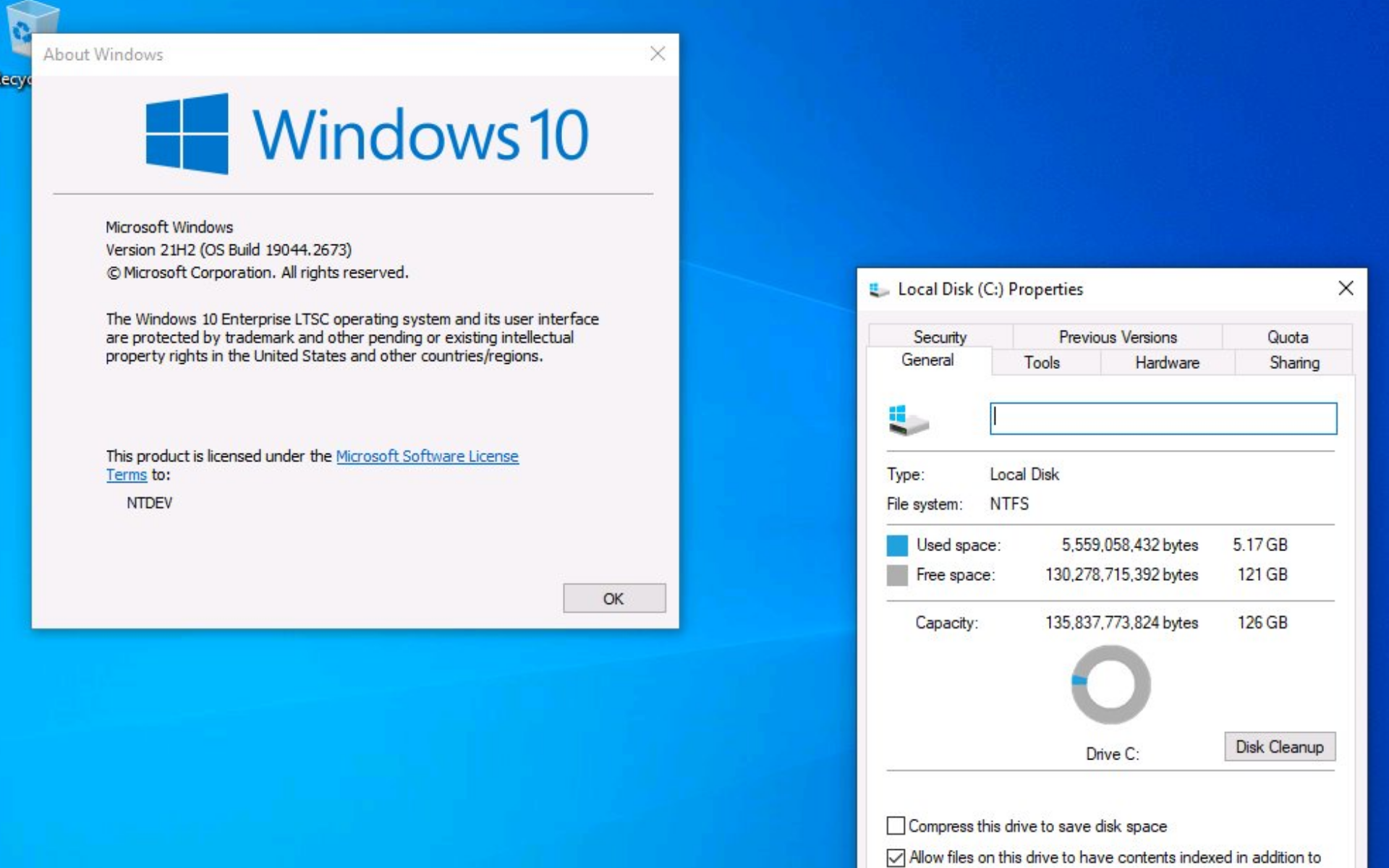Click the Local Disk type value
This screenshot has width=1389, height=868.
coord(1024,475)
